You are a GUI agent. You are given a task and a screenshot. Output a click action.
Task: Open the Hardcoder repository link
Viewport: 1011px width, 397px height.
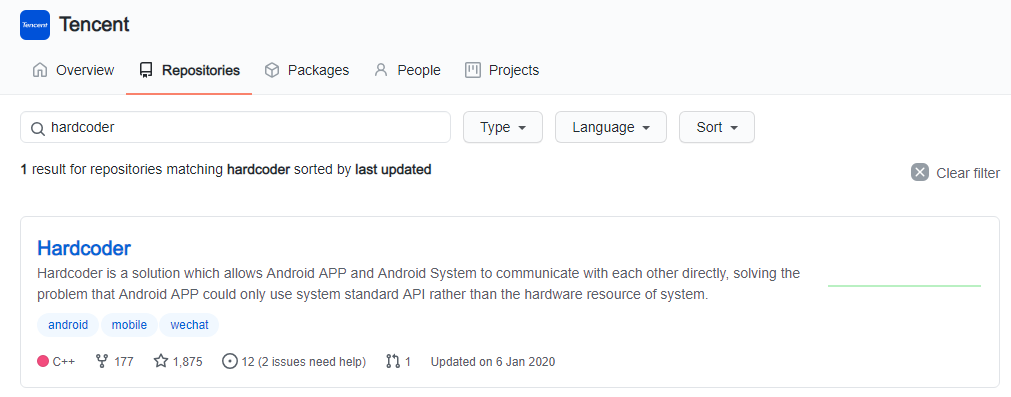coord(84,247)
